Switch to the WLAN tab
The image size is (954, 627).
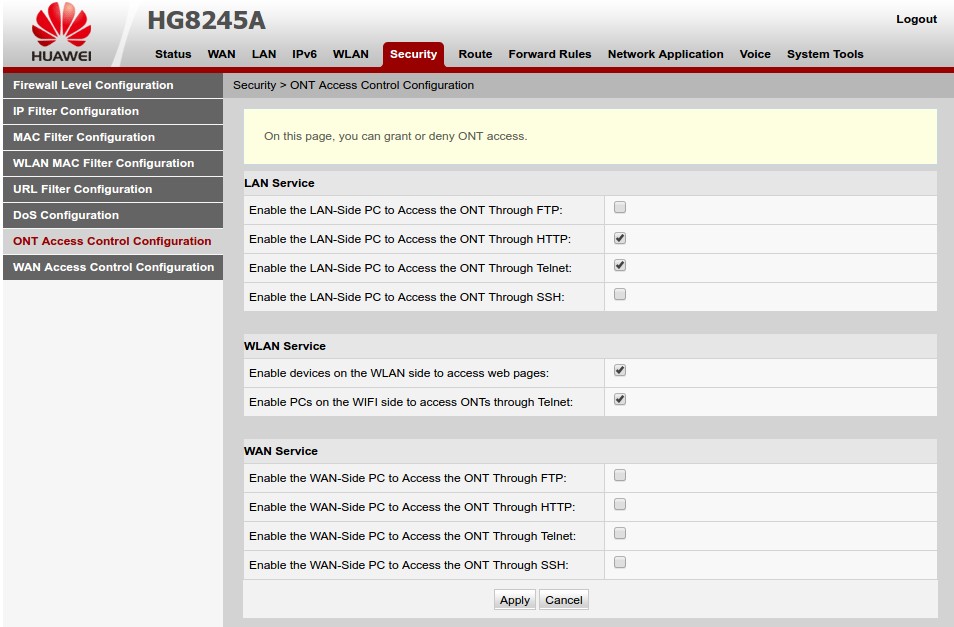pyautogui.click(x=351, y=54)
